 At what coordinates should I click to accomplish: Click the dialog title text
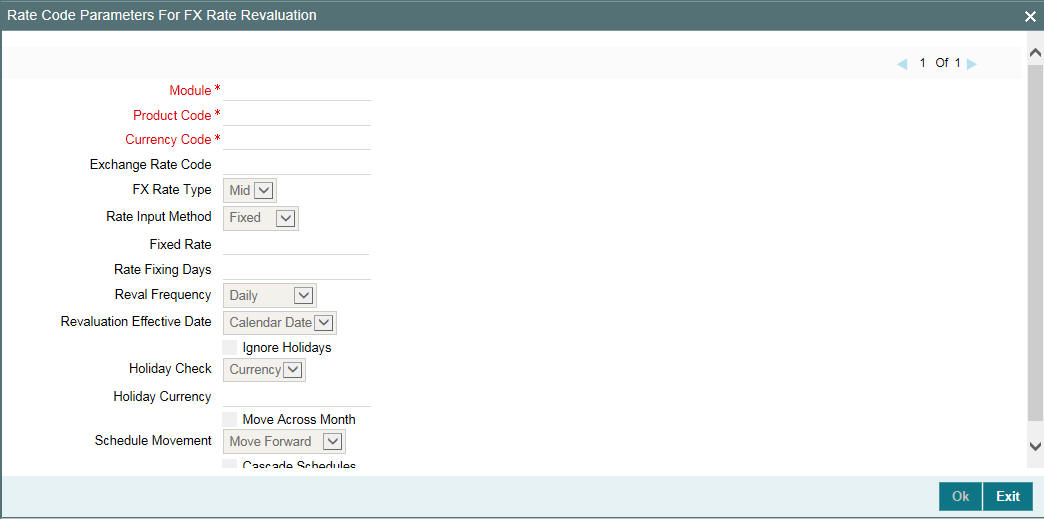pyautogui.click(x=162, y=14)
